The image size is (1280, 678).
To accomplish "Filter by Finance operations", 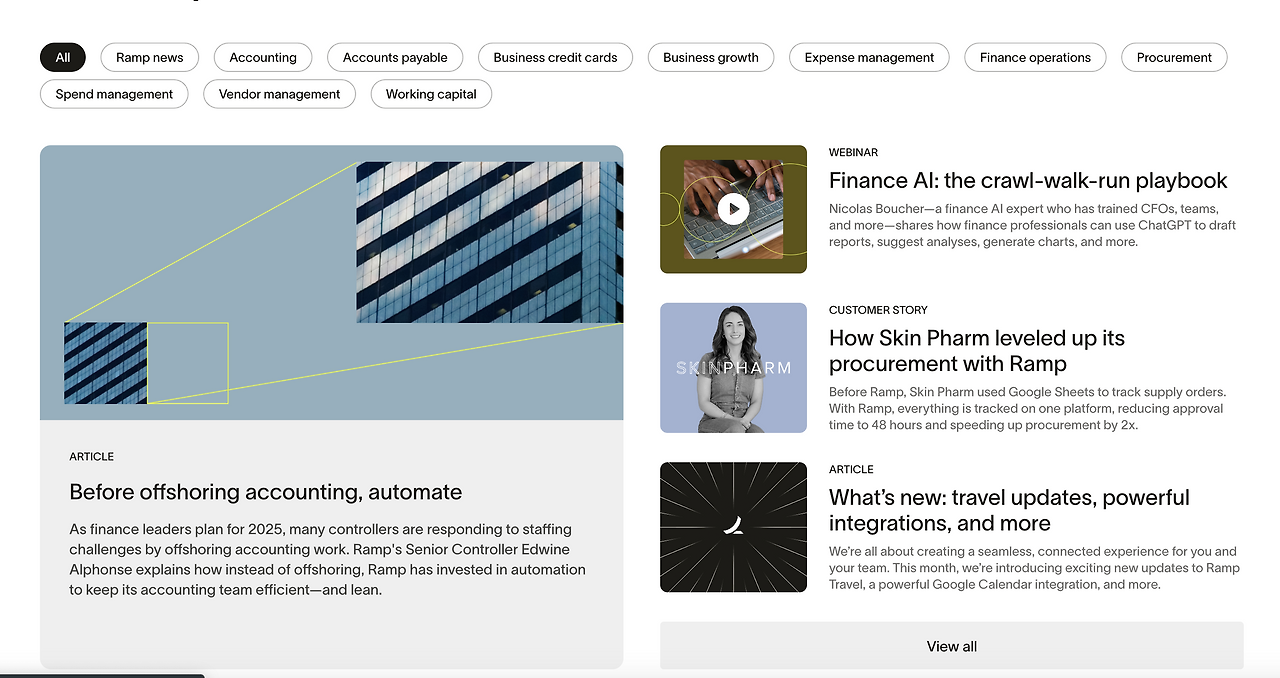I will click(x=1035, y=57).
